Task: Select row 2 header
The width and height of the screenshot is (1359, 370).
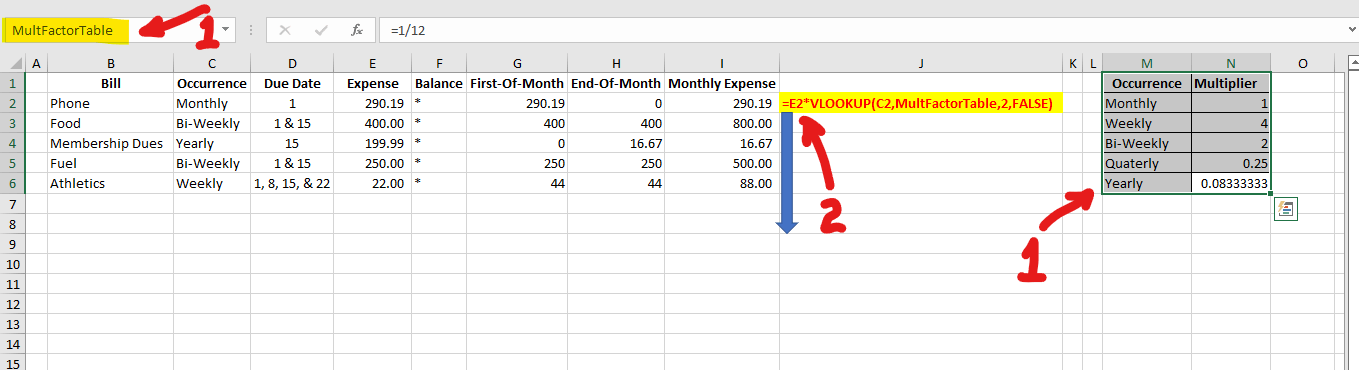Action: click(14, 103)
